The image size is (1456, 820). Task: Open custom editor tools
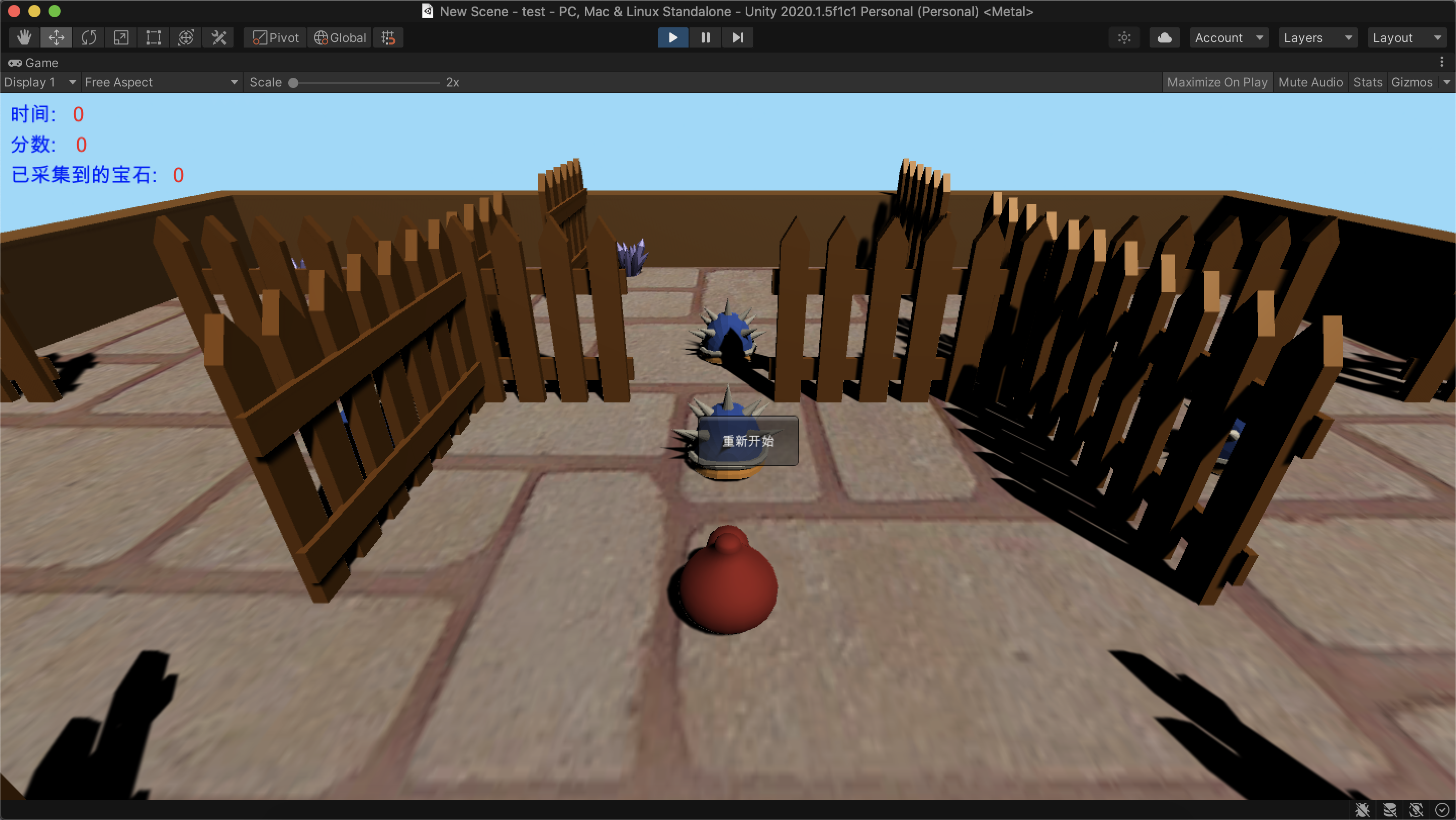[x=219, y=37]
